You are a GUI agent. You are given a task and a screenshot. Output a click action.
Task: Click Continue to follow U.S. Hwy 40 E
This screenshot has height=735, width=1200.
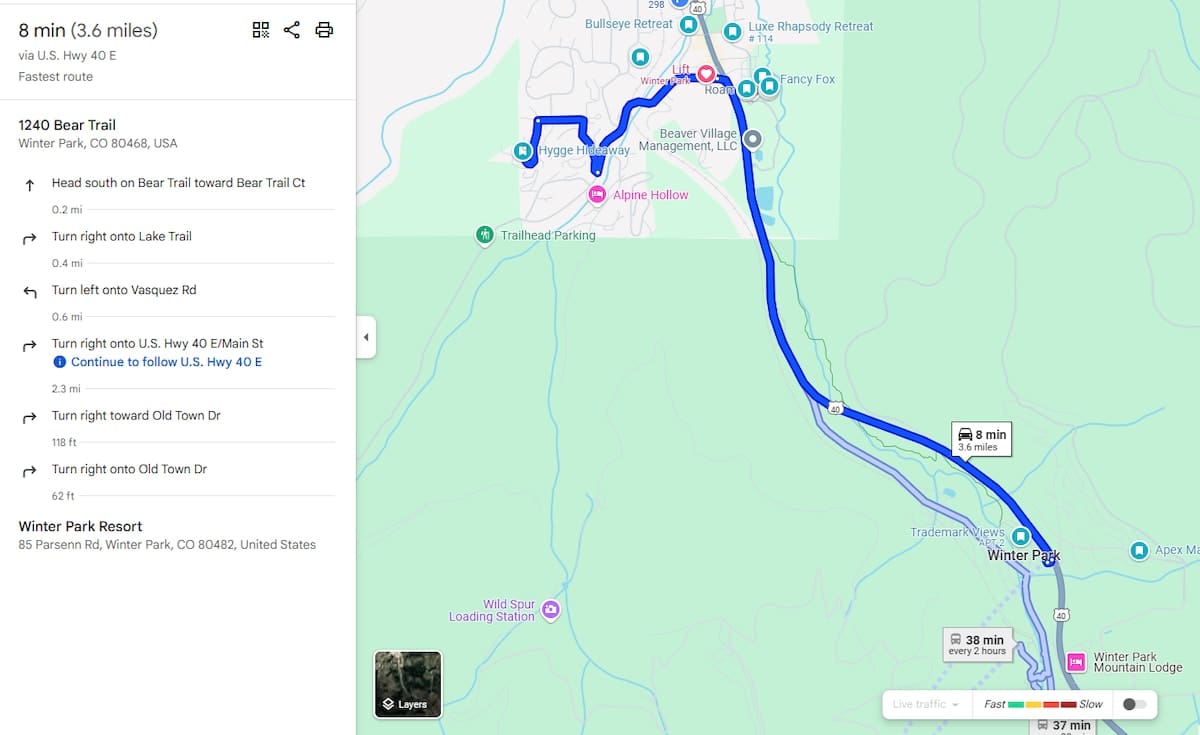pos(166,362)
